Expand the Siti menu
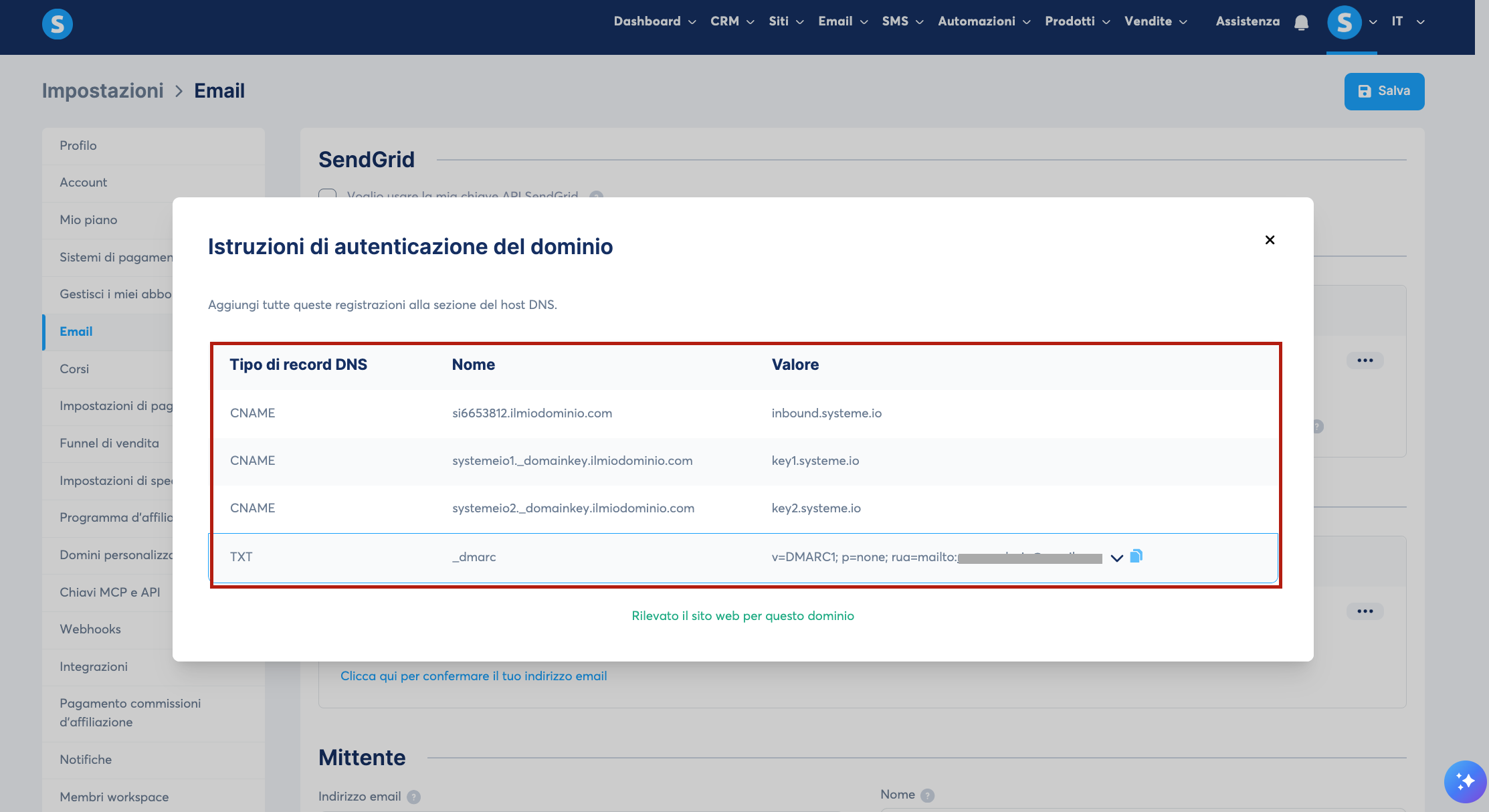 [x=786, y=21]
